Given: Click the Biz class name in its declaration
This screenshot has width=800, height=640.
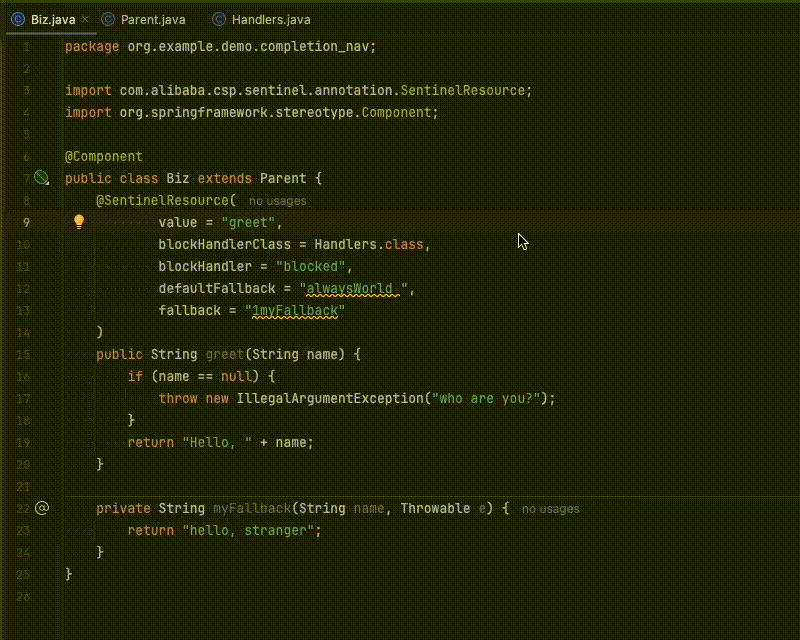Looking at the screenshot, I should [178, 178].
